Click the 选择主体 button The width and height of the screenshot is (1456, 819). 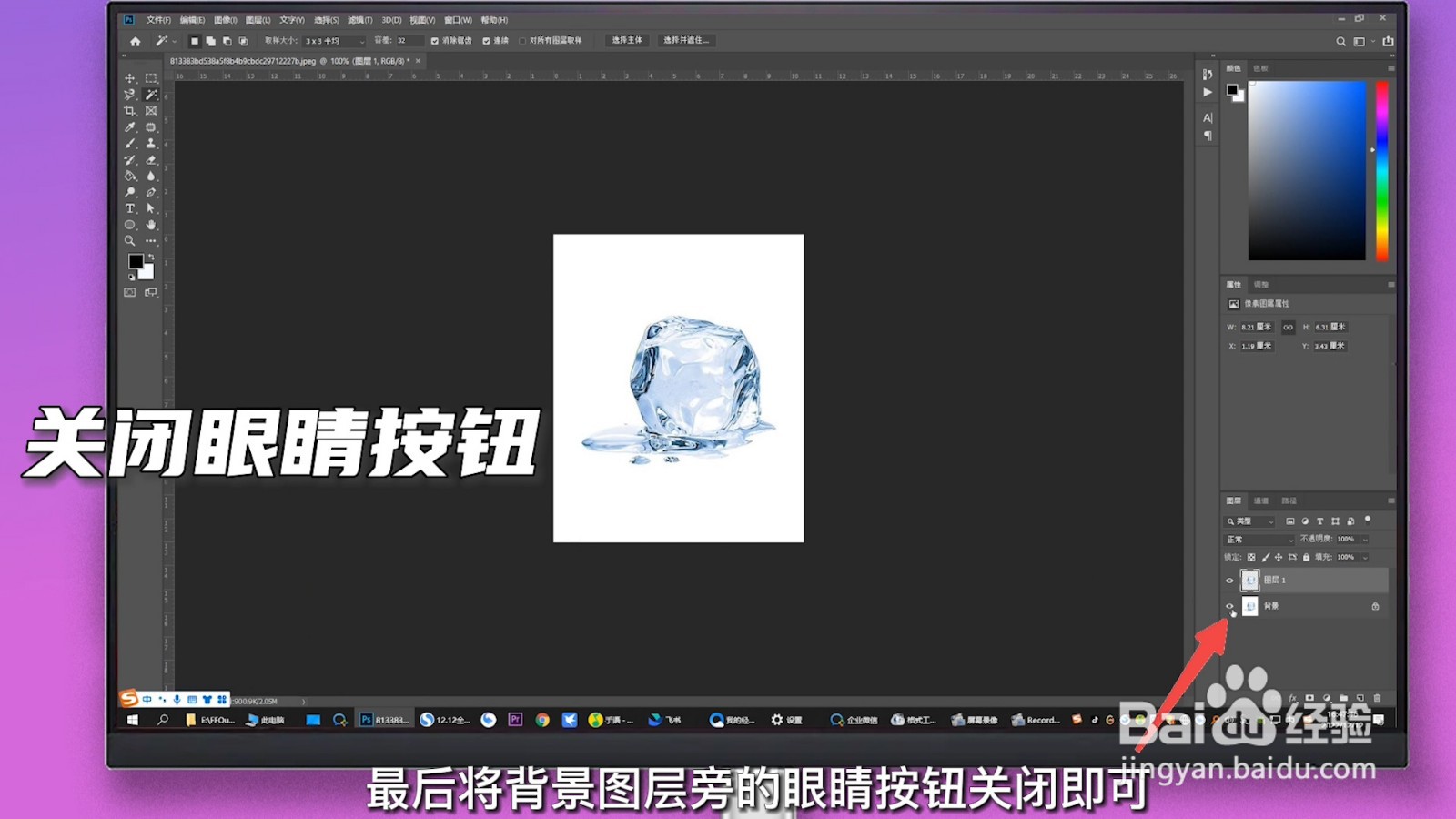point(626,40)
